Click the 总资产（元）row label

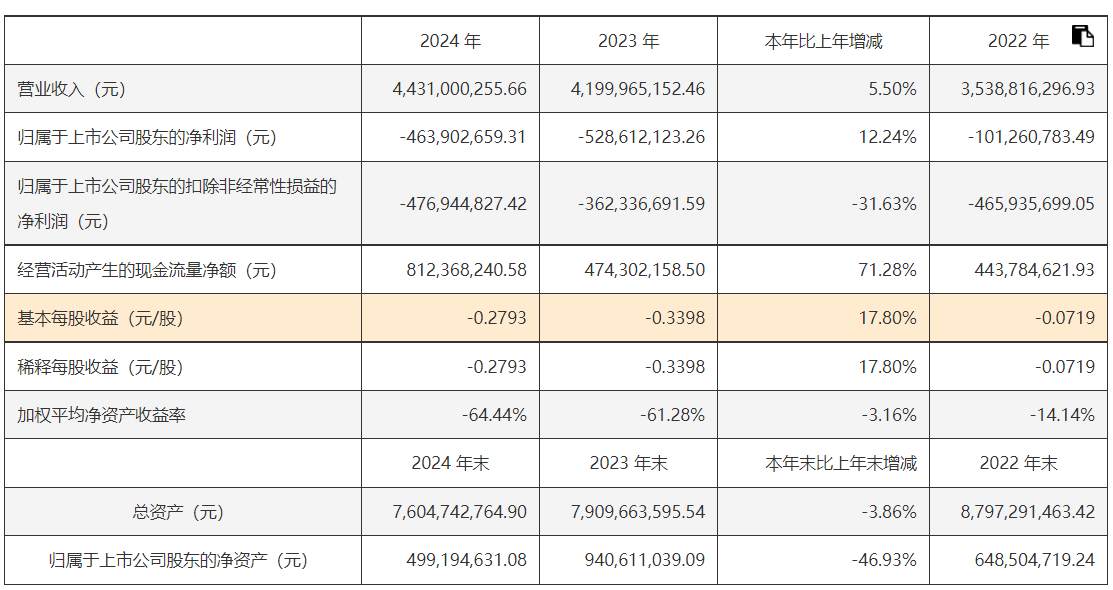pyautogui.click(x=179, y=512)
